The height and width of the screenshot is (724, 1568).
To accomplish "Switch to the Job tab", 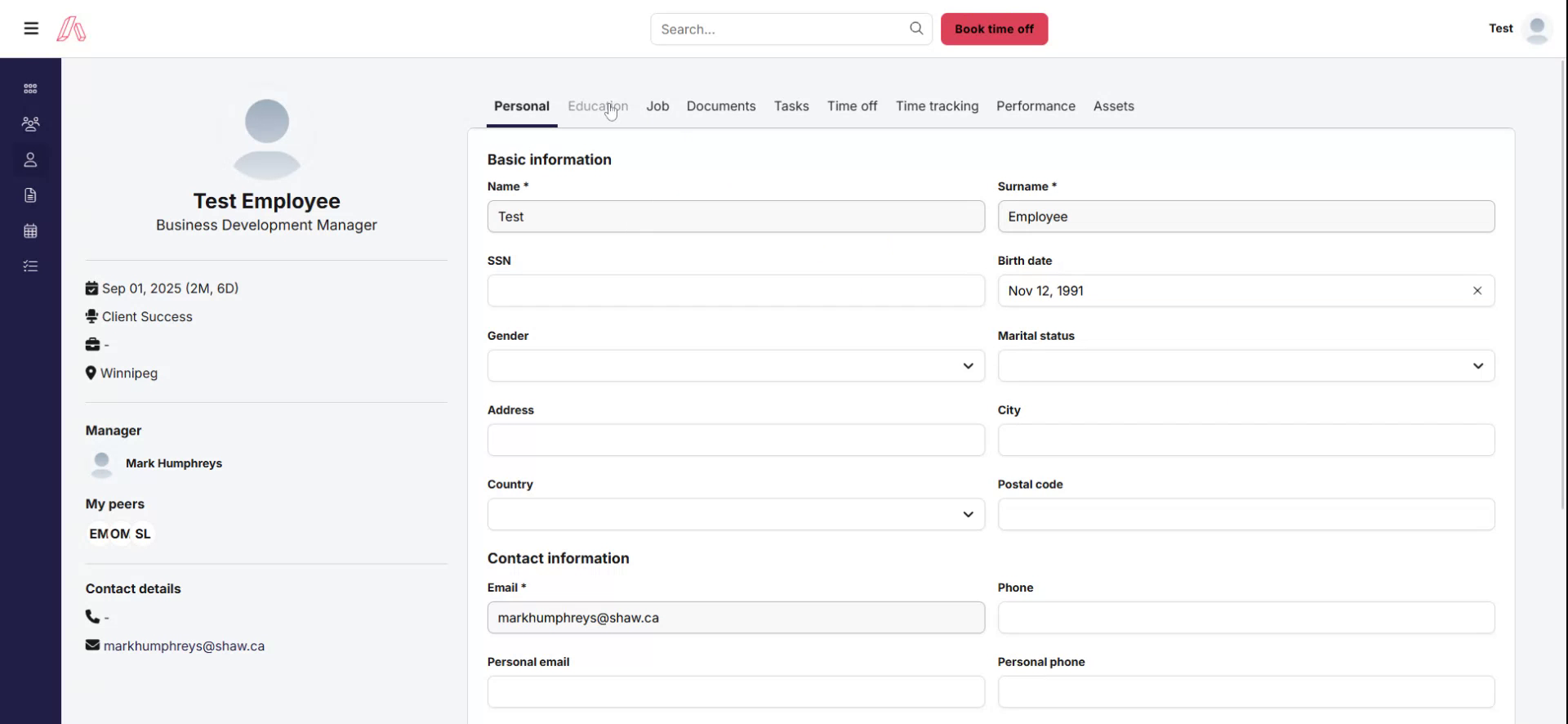I will [657, 106].
